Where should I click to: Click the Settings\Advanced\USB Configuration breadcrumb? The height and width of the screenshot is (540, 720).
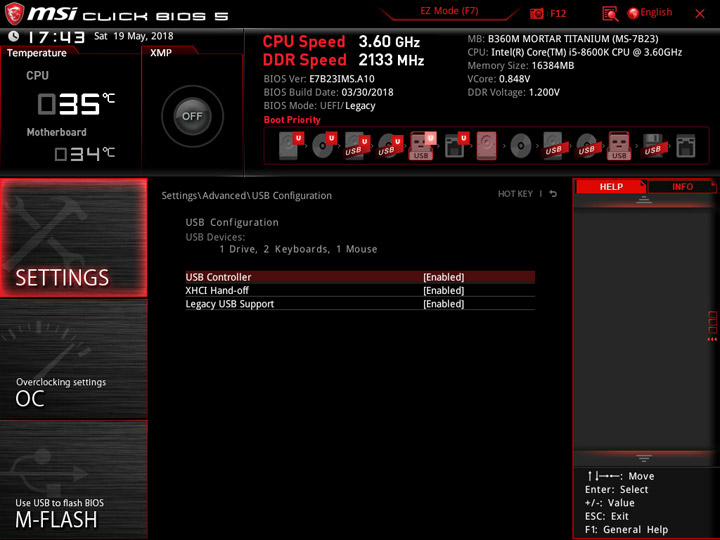click(247, 196)
